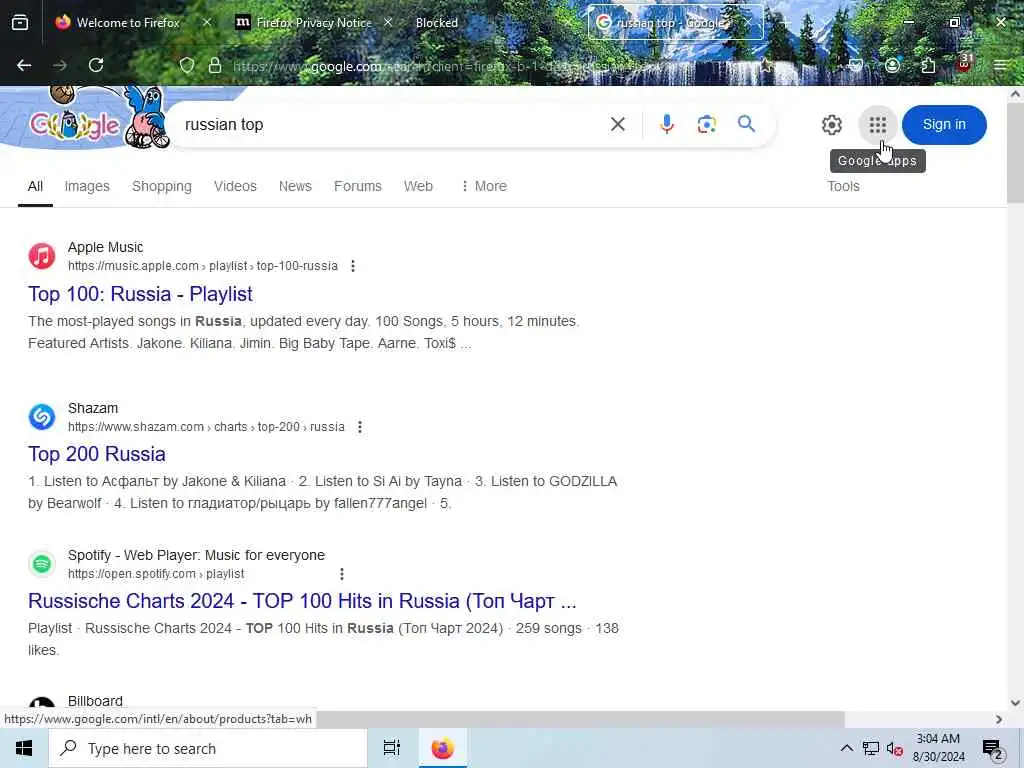
Task: Open the network tray icon
Action: click(x=871, y=748)
